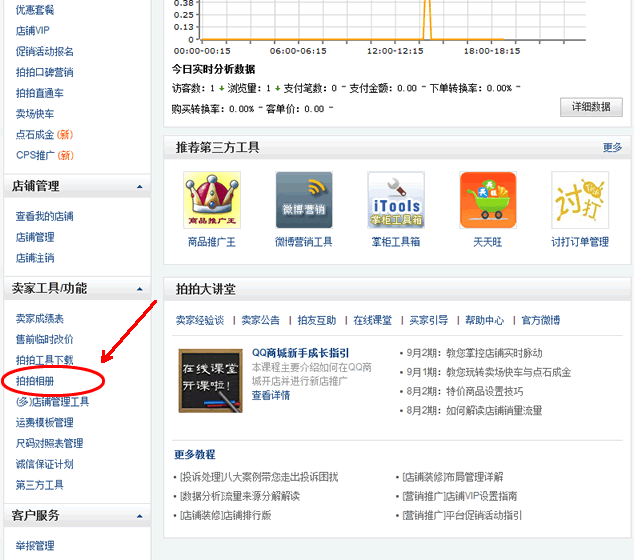This screenshot has height=560, width=634.
Task: Click the 在线课堂 blackboard thumbnail
Action: click(211, 380)
